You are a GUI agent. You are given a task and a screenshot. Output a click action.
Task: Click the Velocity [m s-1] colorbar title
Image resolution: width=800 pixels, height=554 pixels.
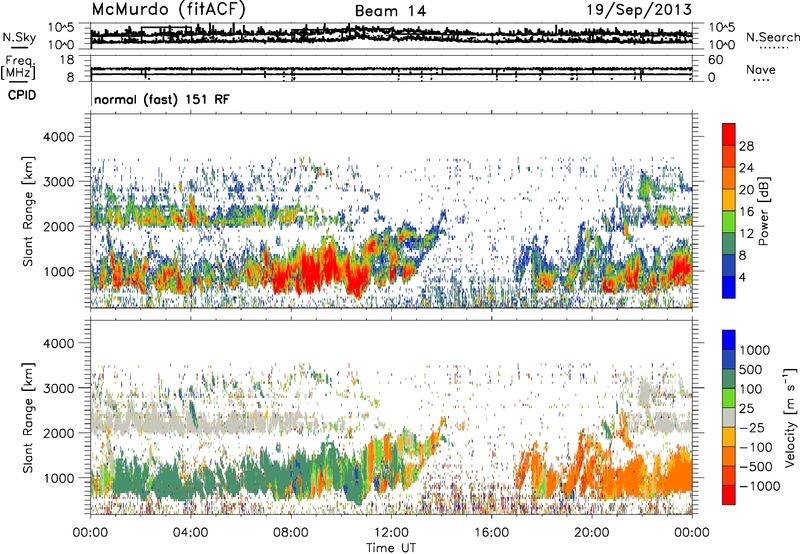click(x=790, y=418)
